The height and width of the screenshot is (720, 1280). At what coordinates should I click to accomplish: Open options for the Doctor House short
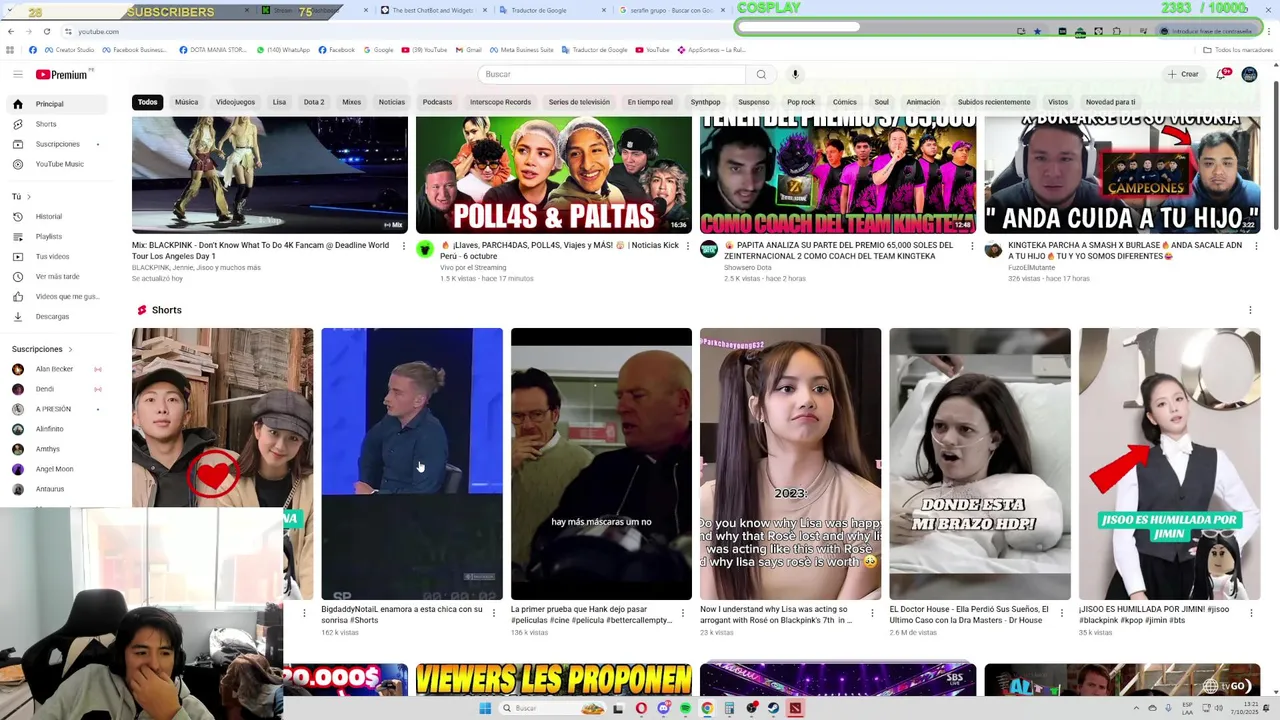[x=1062, y=613]
